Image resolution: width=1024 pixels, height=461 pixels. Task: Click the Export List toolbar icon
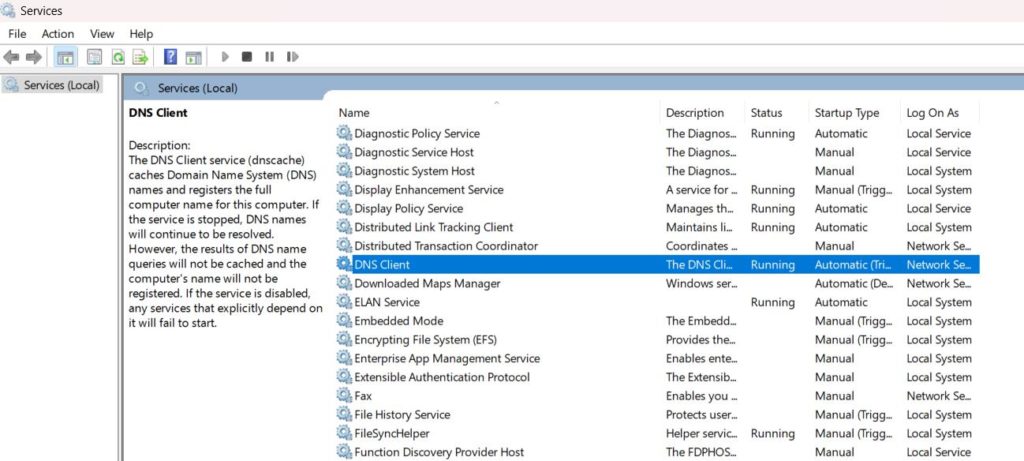pyautogui.click(x=140, y=57)
